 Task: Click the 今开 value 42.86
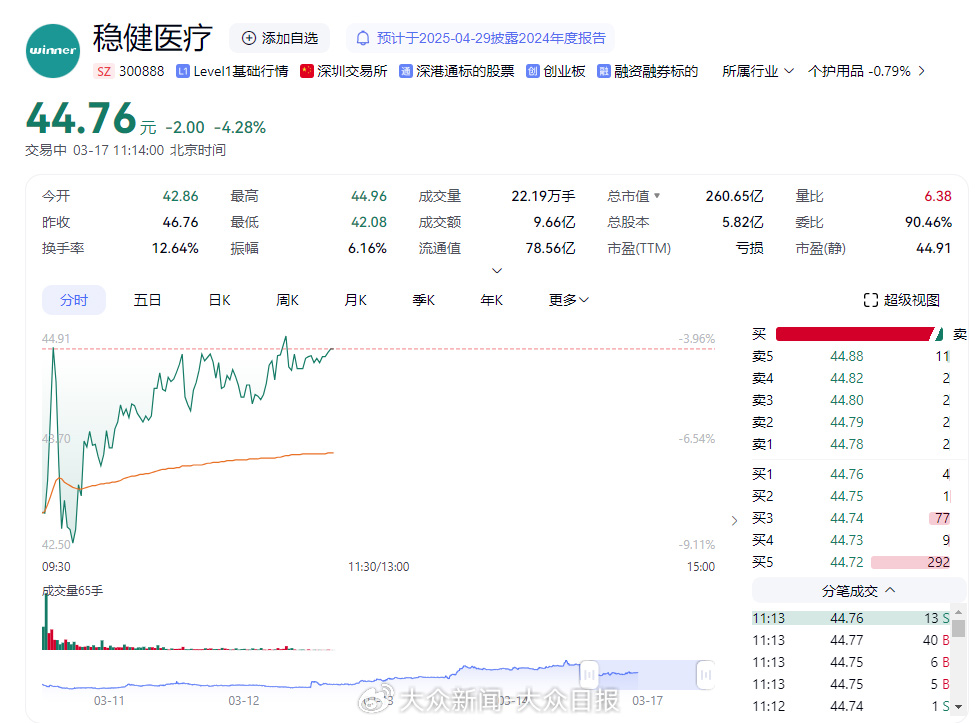click(x=180, y=196)
